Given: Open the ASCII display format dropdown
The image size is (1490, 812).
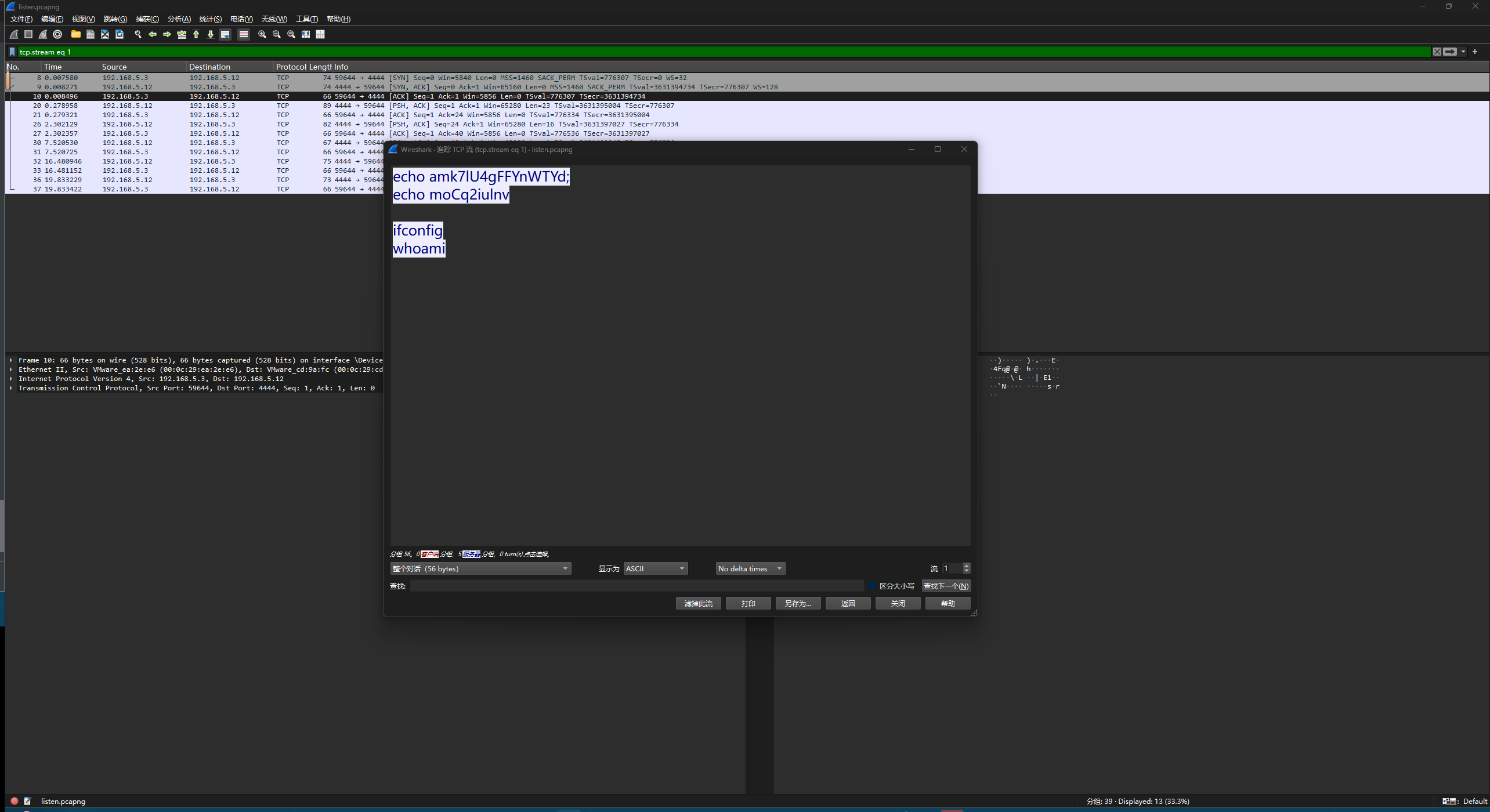Looking at the screenshot, I should coord(656,568).
